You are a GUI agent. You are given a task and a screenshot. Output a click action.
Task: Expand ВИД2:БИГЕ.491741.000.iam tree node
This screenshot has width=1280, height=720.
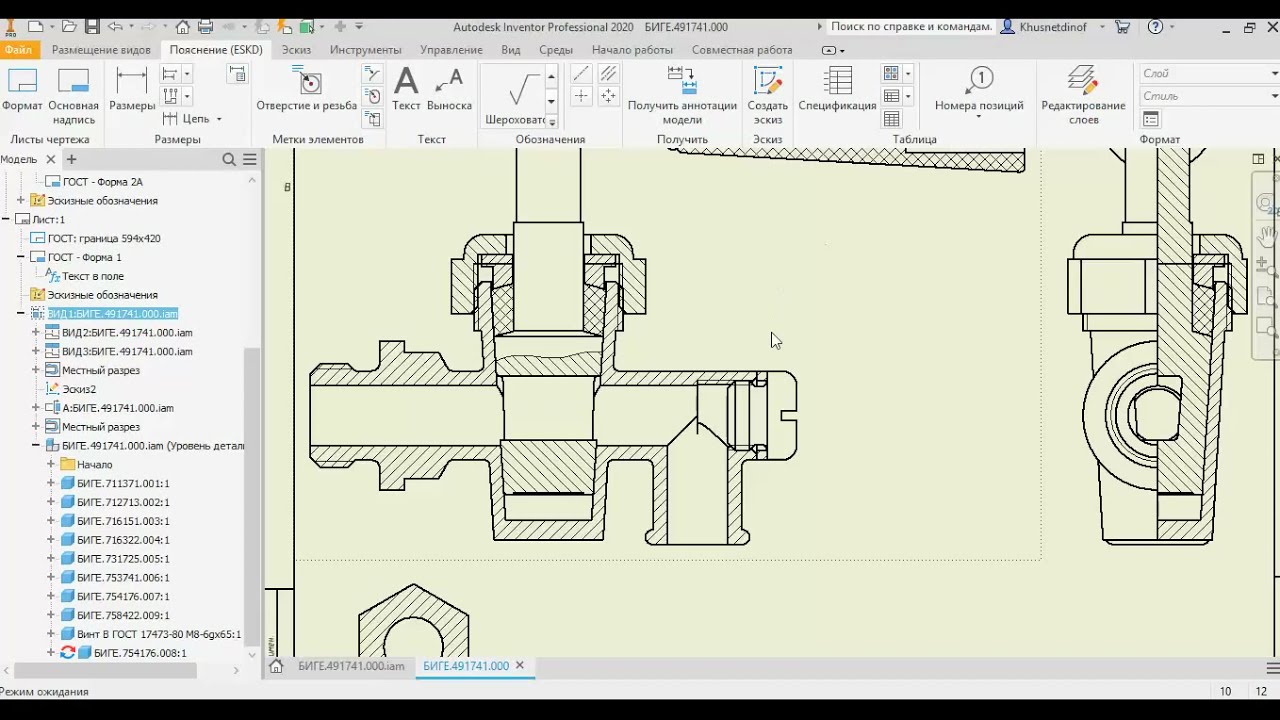click(36, 333)
